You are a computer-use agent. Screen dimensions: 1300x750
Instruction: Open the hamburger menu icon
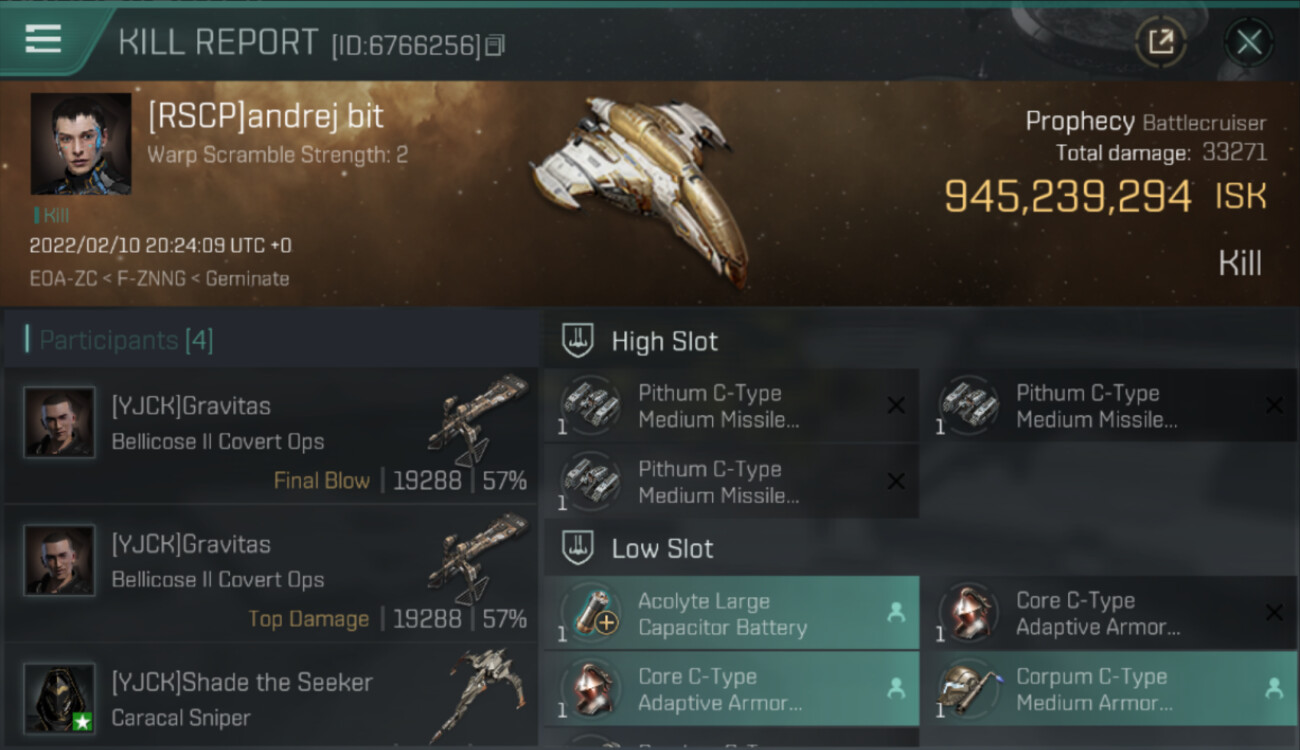coord(43,38)
